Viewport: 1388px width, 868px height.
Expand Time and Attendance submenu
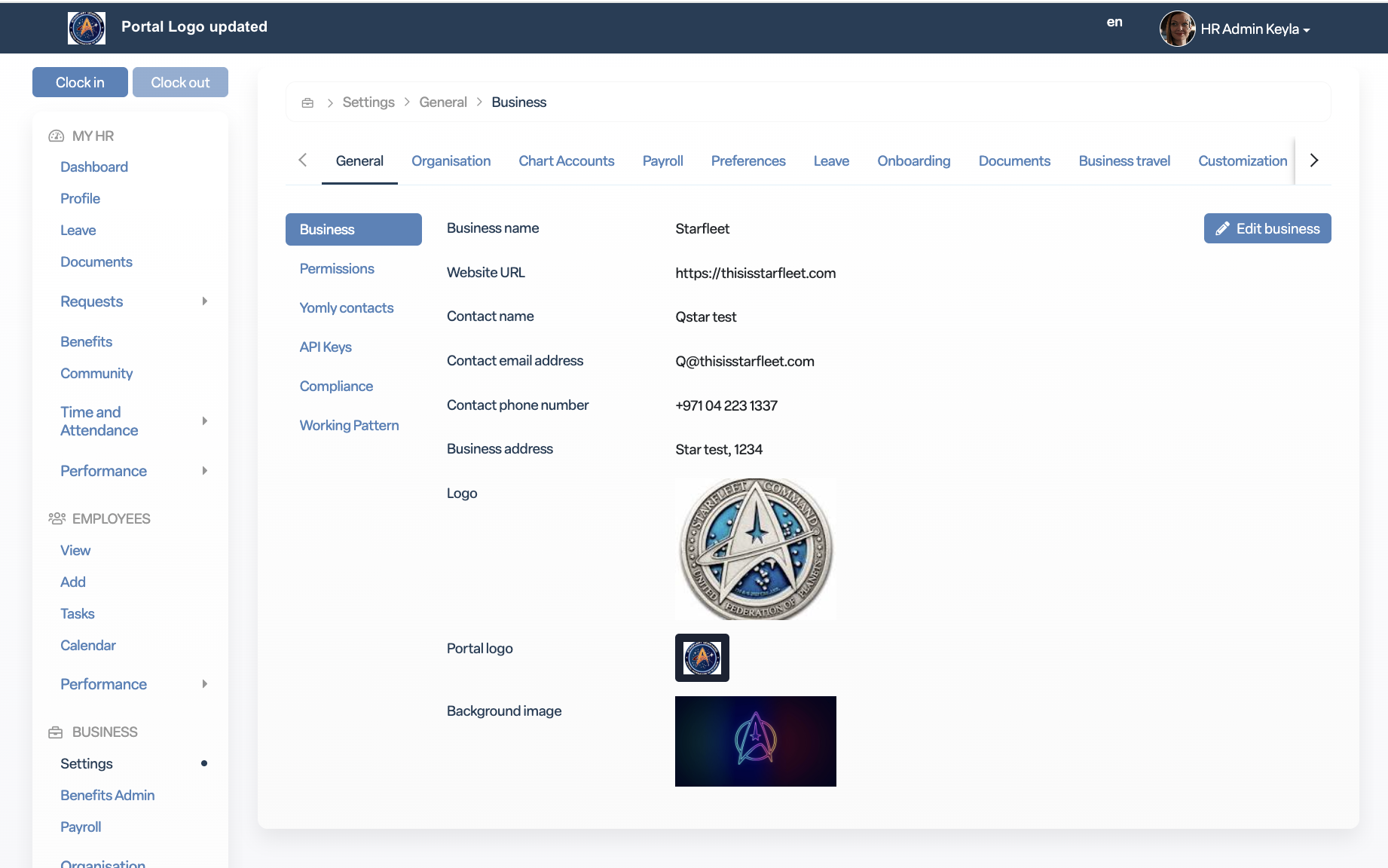point(204,421)
